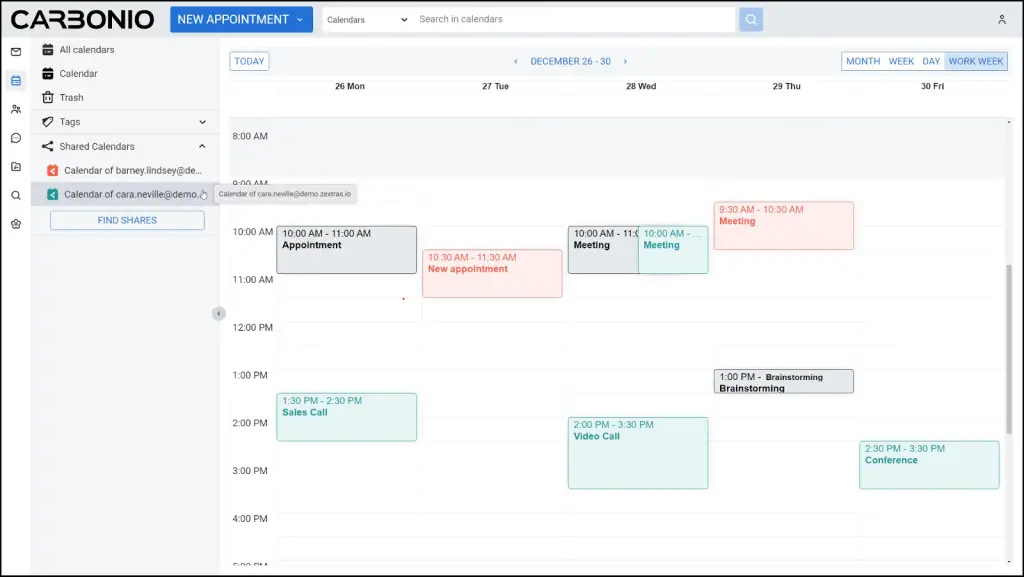Open the Chats module icon in sidebar
1024x577 pixels.
coord(16,138)
